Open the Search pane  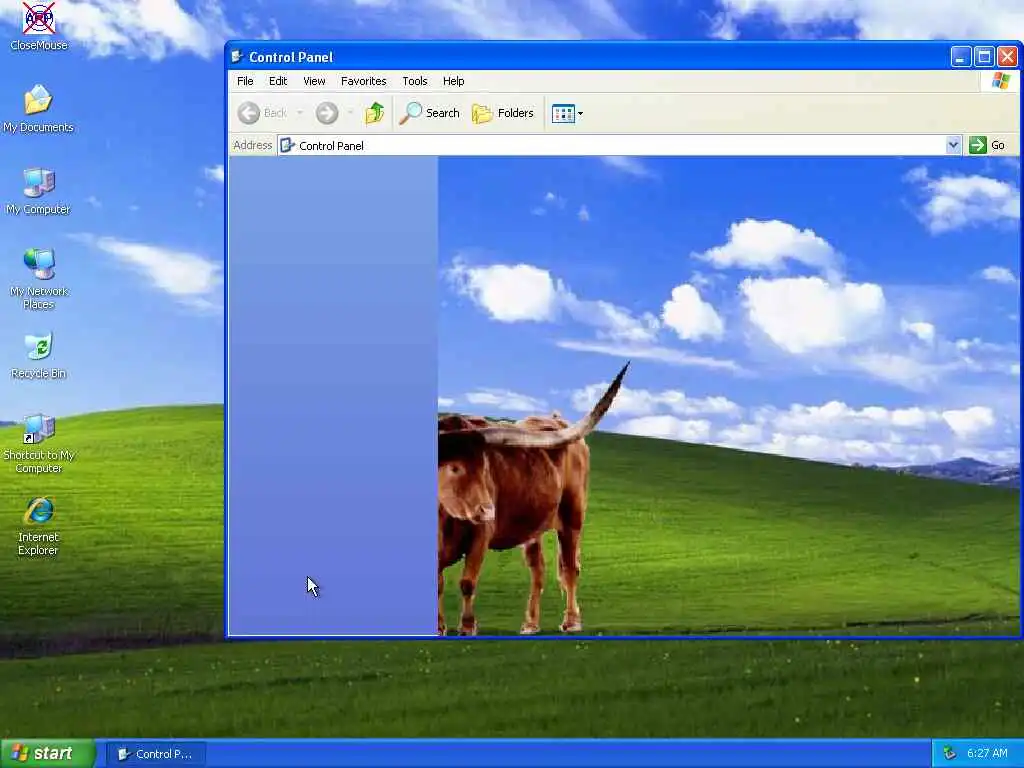(430, 113)
